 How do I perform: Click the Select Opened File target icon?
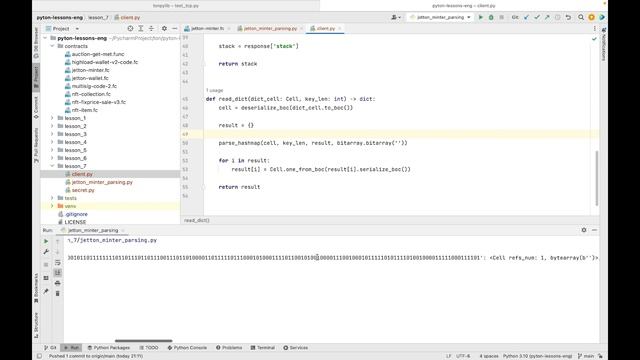coord(130,29)
